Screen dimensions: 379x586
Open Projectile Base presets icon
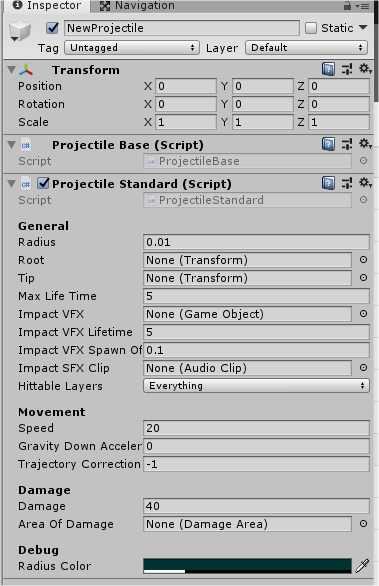[x=347, y=144]
